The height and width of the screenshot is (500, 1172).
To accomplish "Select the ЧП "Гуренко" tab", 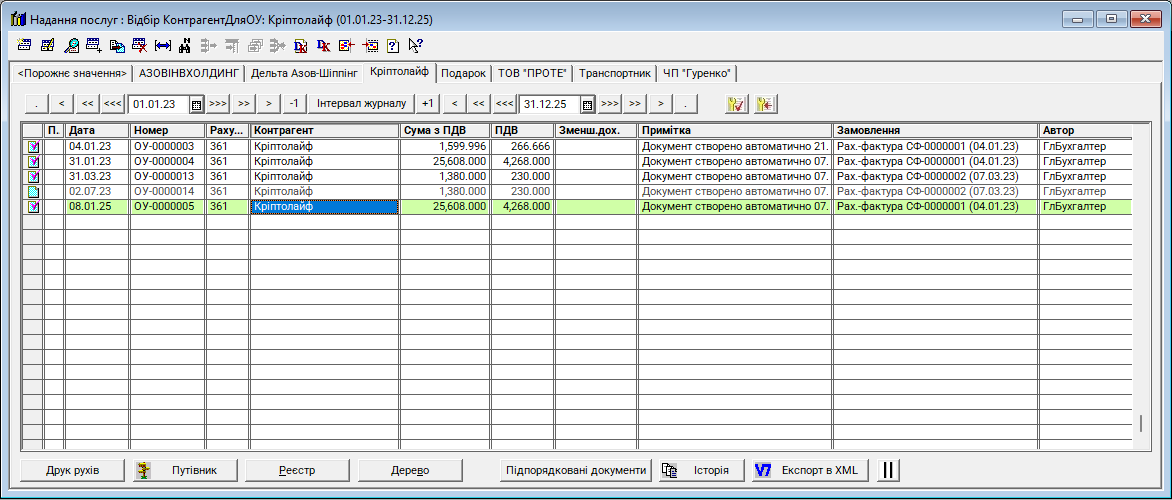I will (697, 73).
